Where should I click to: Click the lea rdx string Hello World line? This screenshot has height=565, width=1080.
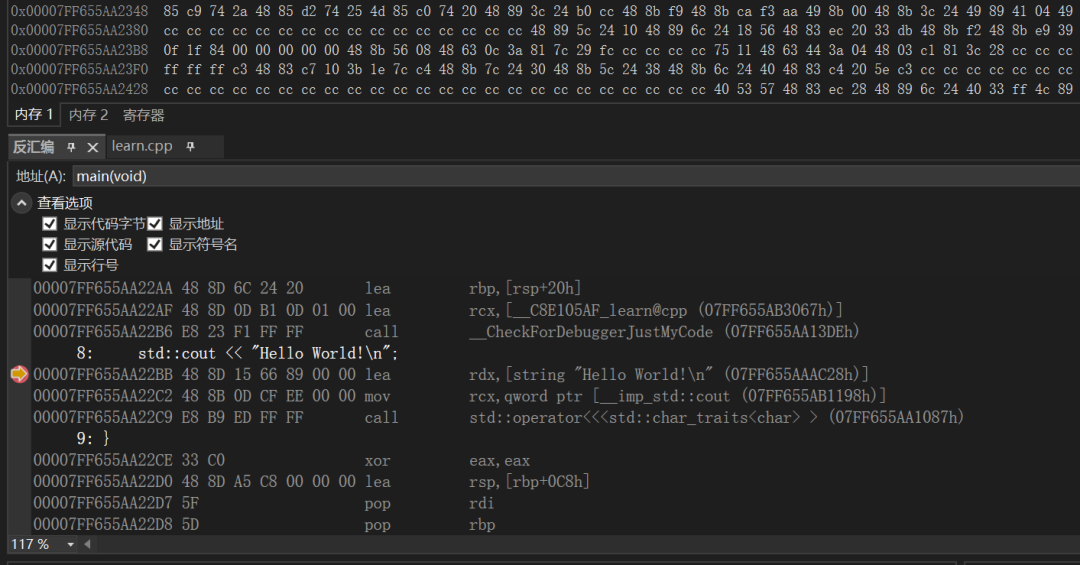pos(451,374)
